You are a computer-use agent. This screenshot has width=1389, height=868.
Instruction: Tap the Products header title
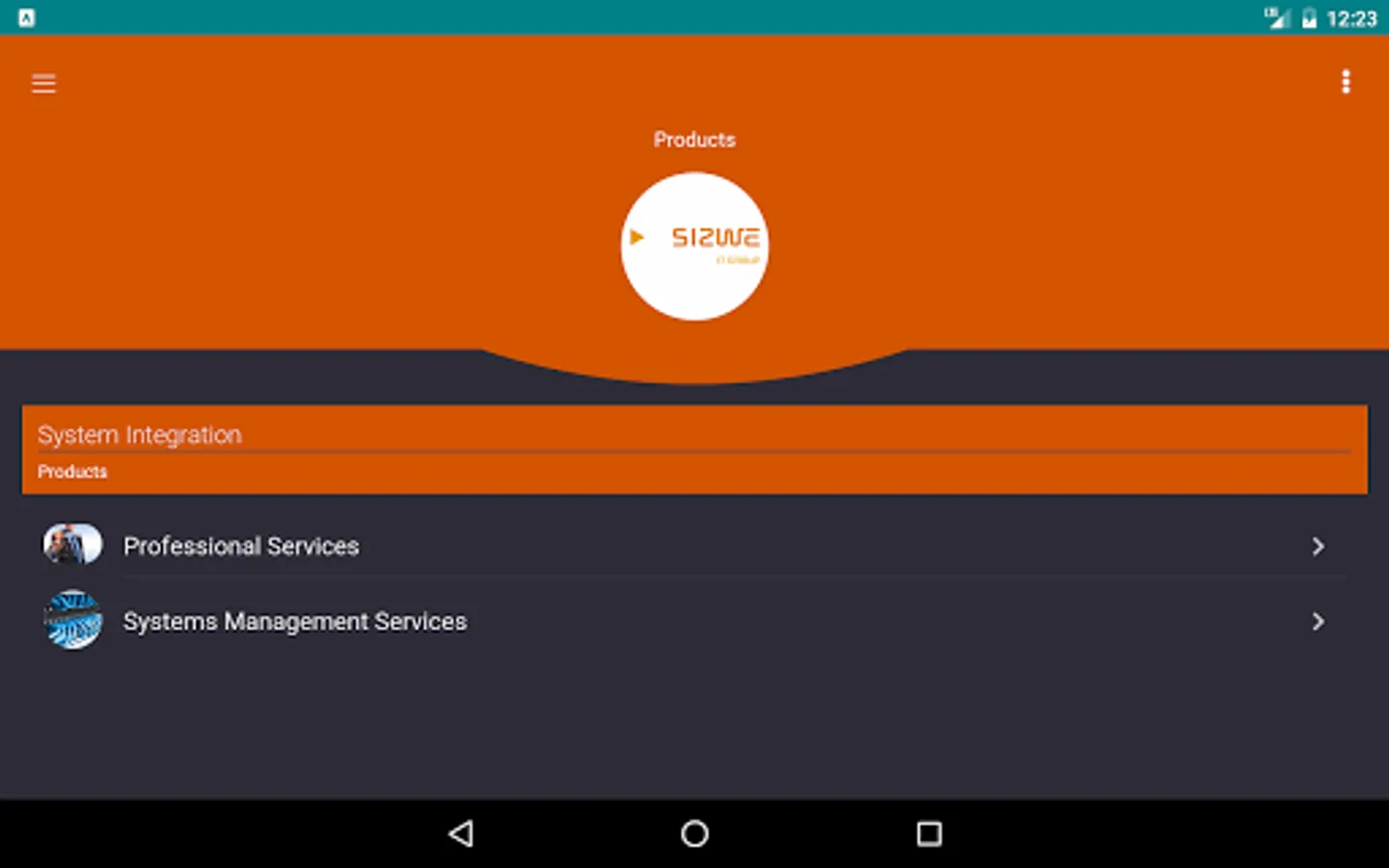click(694, 140)
